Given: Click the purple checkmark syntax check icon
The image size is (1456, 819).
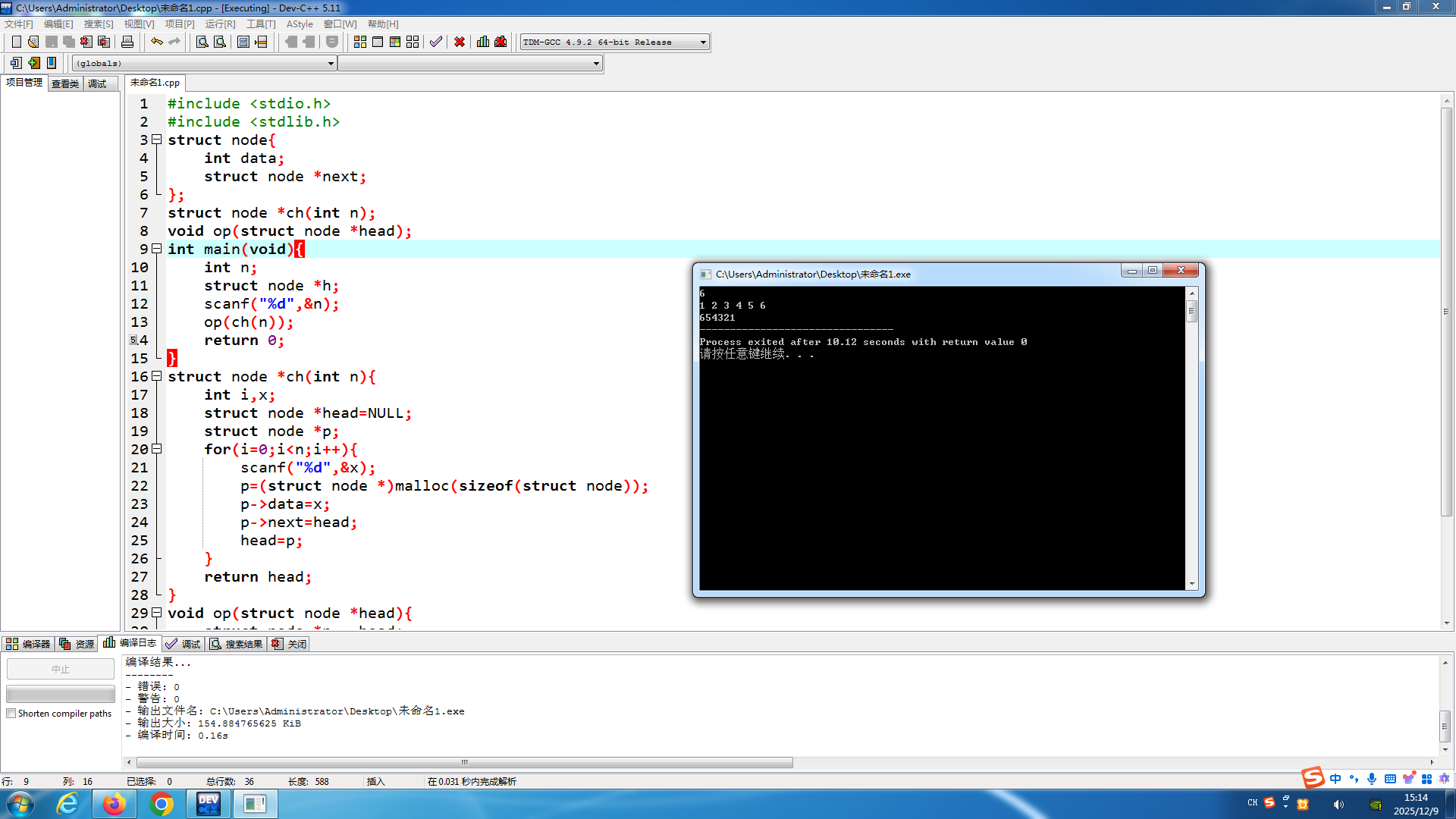Looking at the screenshot, I should [x=435, y=42].
